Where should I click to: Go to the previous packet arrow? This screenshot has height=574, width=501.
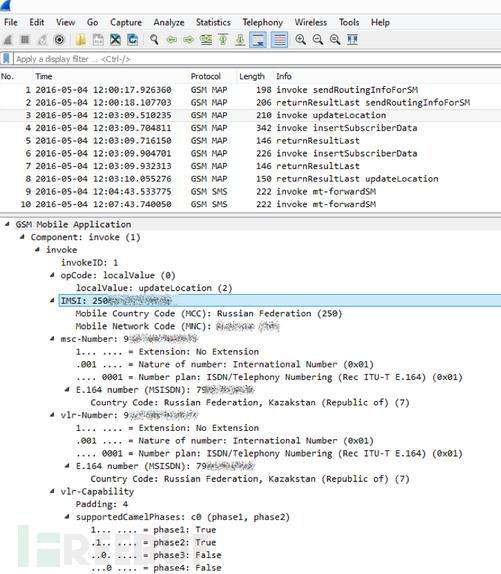click(x=171, y=40)
